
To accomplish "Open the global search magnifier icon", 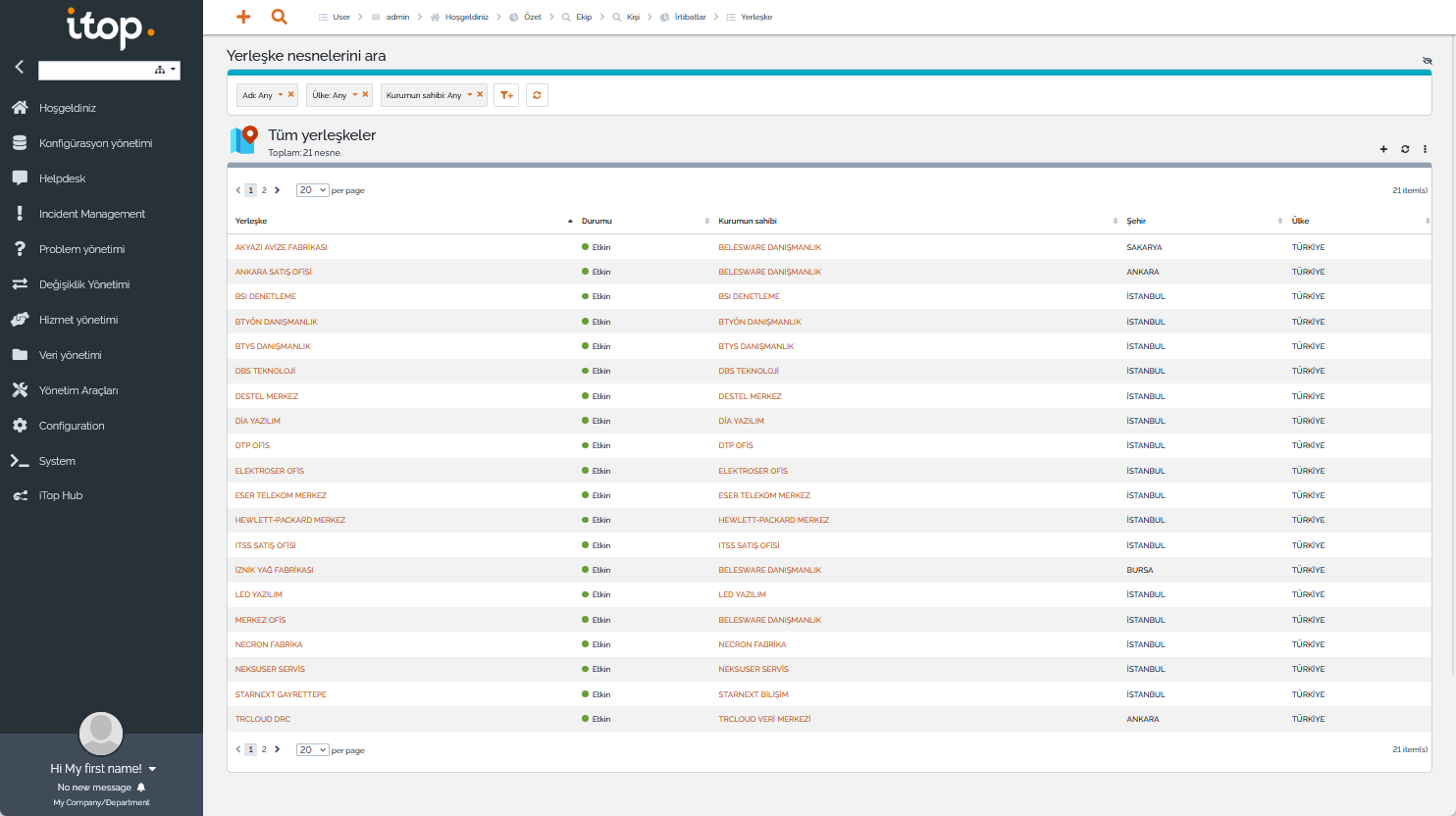I will (x=280, y=17).
